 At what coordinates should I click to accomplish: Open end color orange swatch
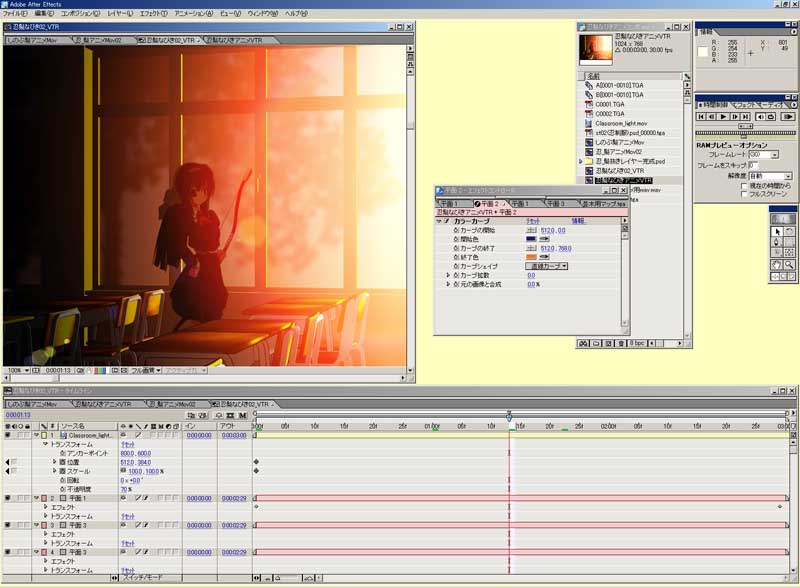(531, 257)
